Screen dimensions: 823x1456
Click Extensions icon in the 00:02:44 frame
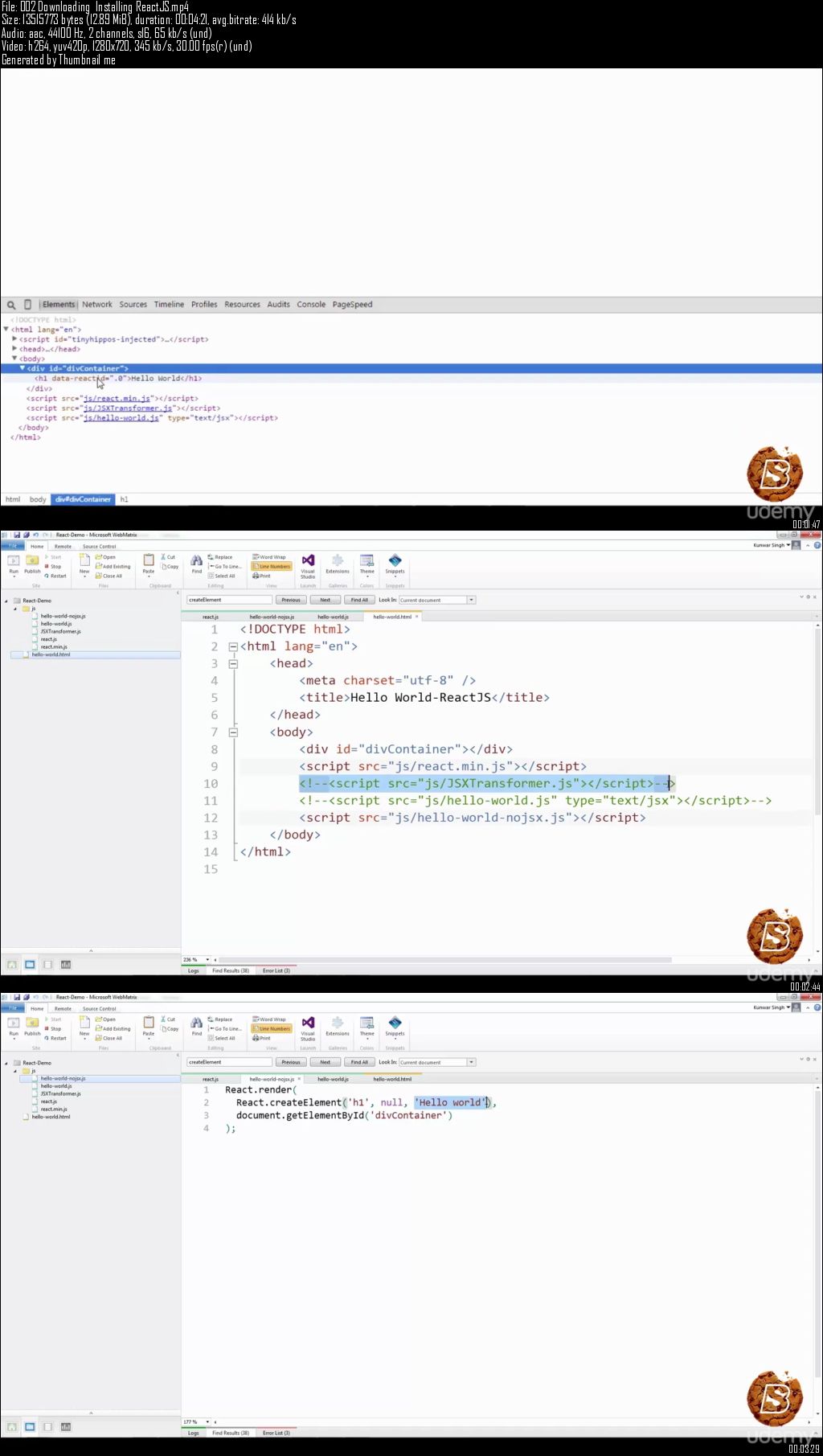click(x=338, y=560)
